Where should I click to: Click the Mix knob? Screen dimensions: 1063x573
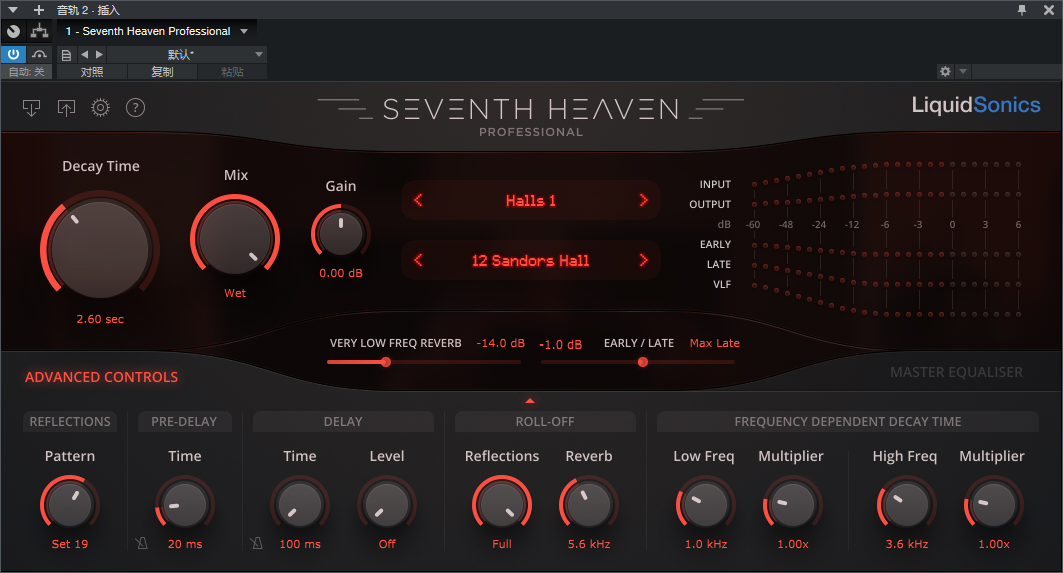235,239
